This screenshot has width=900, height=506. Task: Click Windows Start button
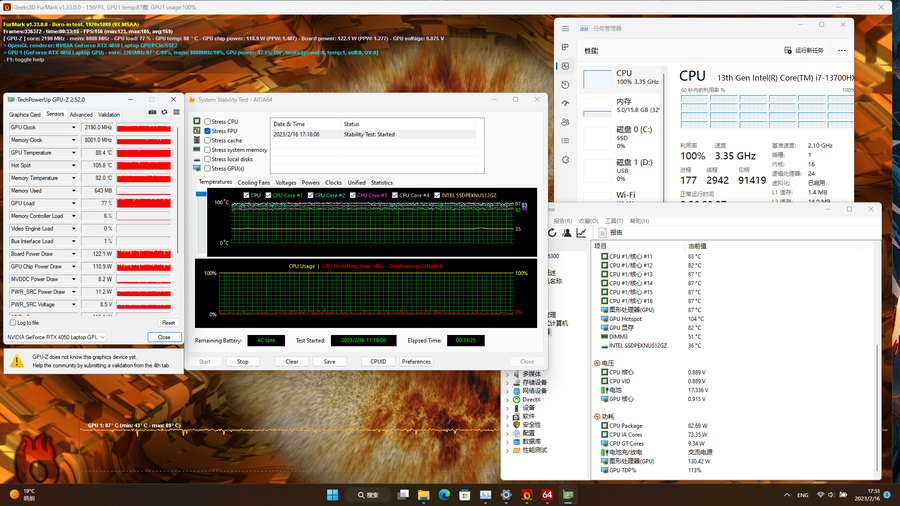[x=332, y=495]
